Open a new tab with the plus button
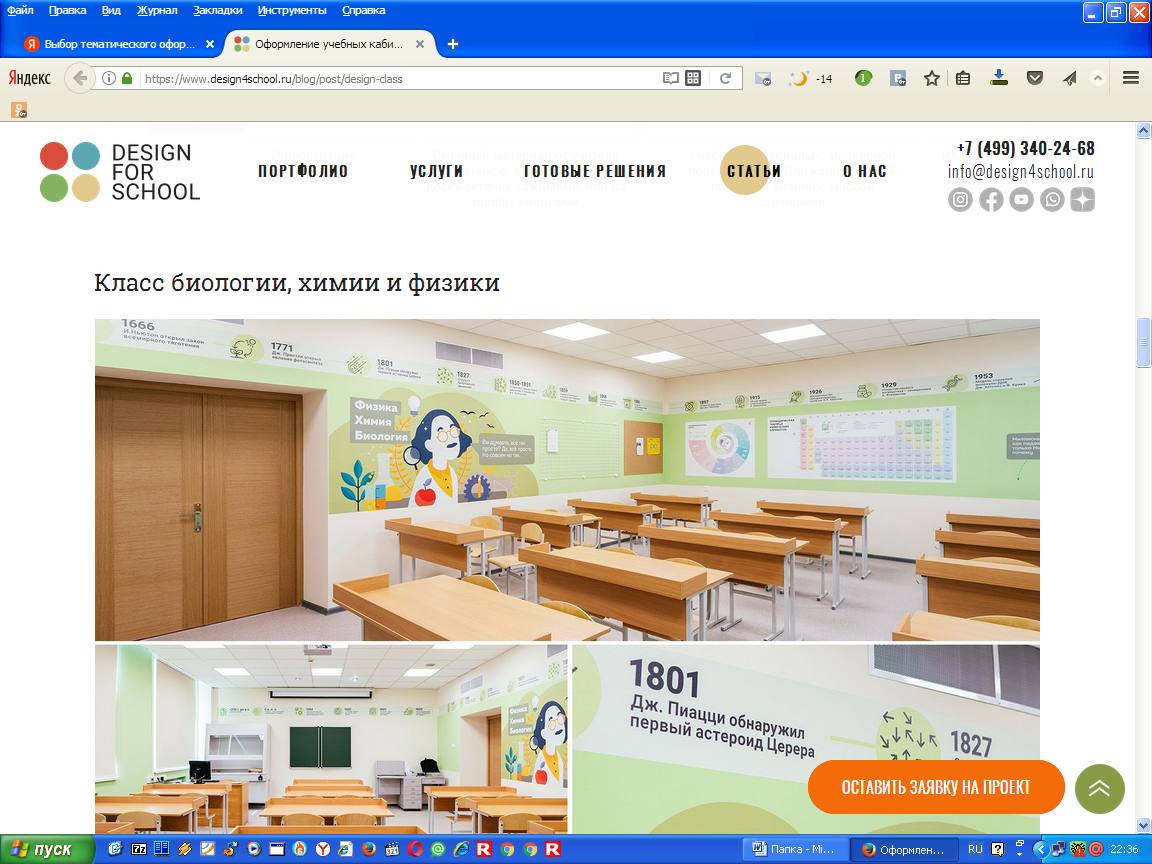 [x=453, y=44]
